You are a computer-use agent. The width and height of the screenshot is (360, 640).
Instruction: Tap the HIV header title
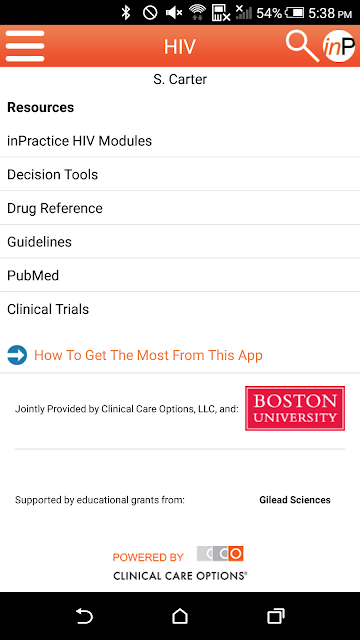(180, 47)
